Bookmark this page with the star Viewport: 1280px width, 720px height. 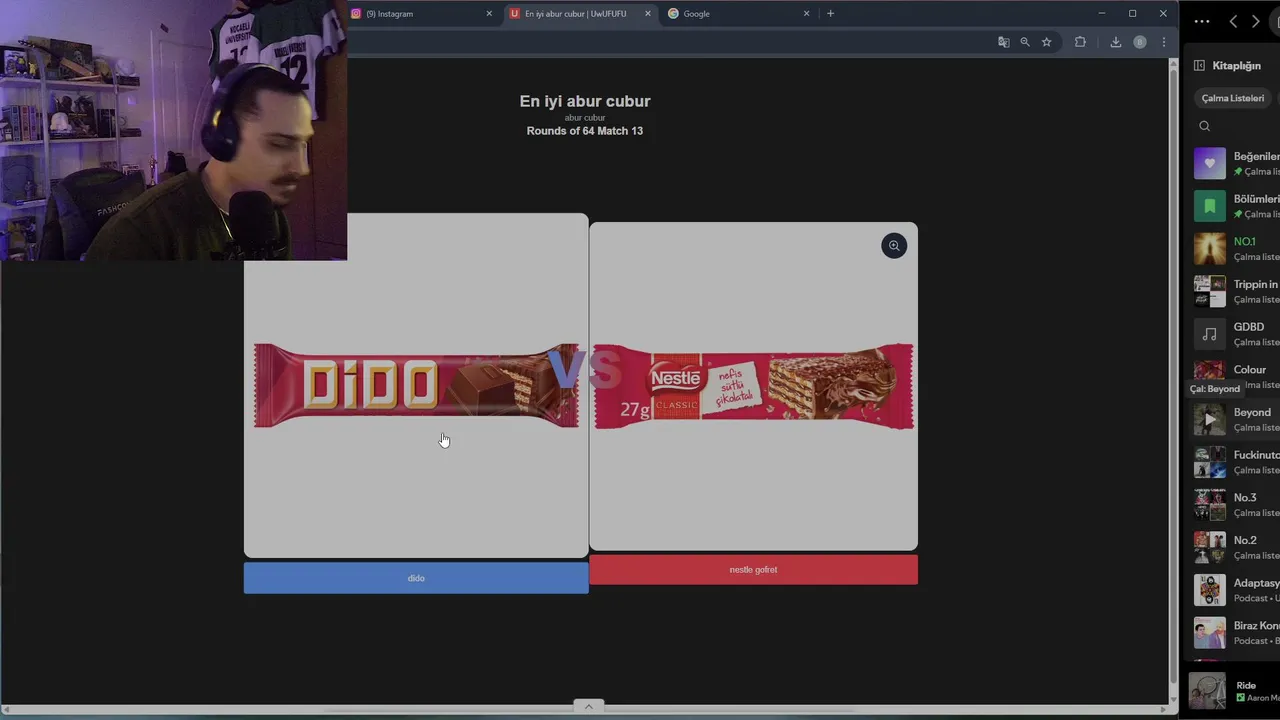pos(1047,42)
